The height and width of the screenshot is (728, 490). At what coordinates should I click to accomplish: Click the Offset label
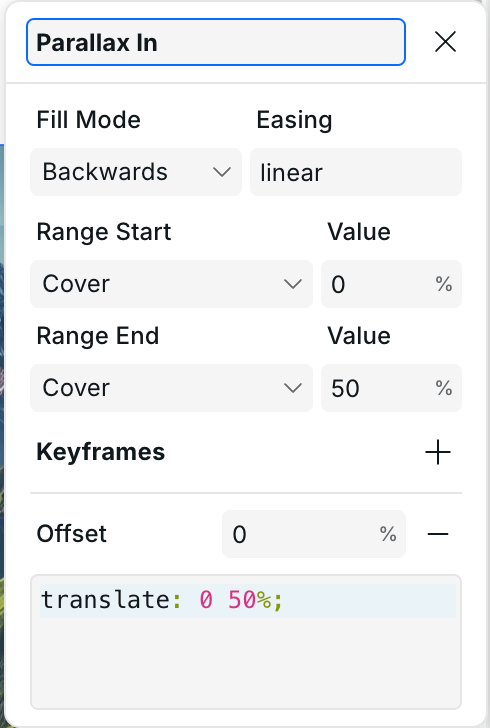click(72, 534)
